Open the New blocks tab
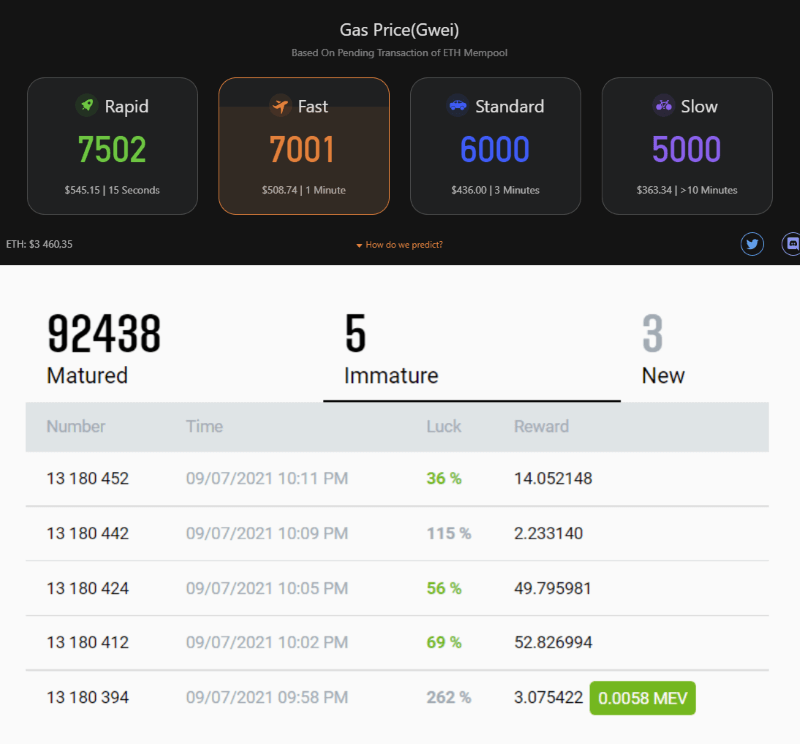This screenshot has width=800, height=744. coord(663,350)
